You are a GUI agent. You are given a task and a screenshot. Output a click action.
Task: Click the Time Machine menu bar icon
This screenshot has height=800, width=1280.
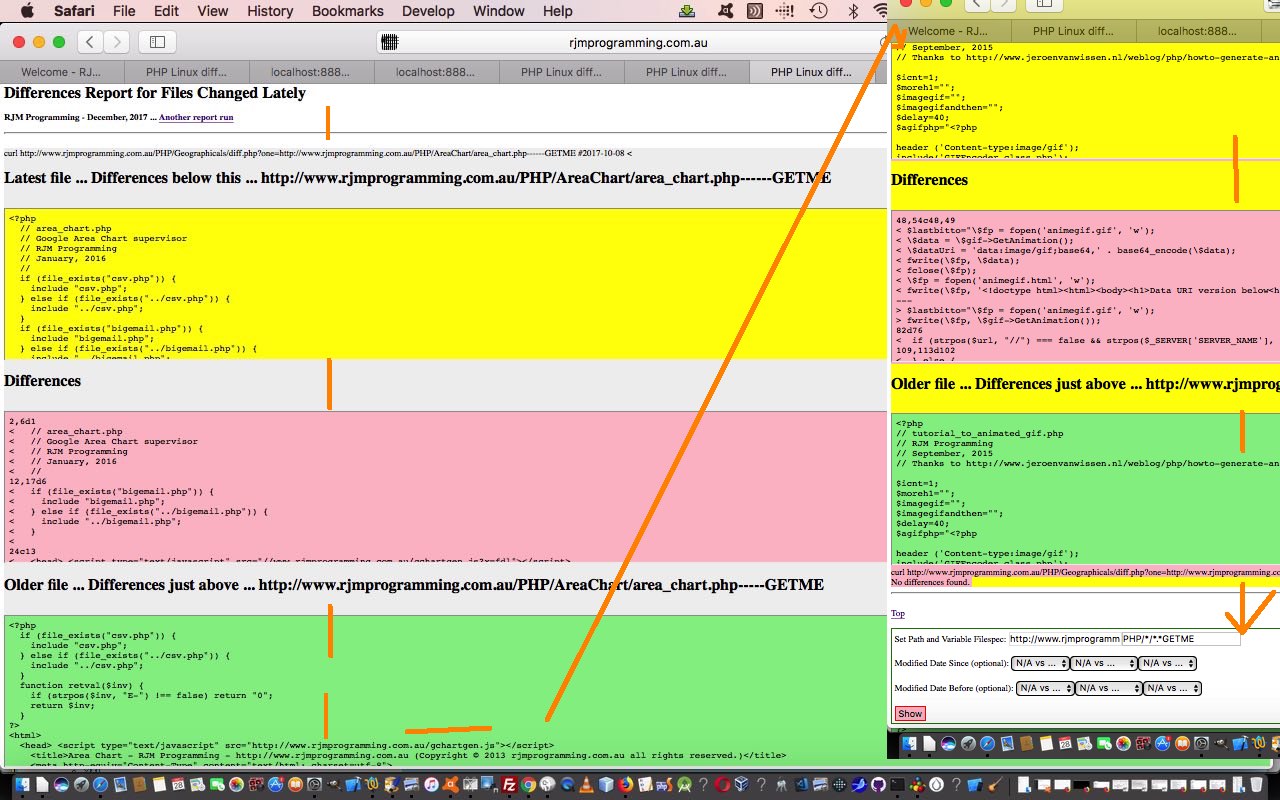pyautogui.click(x=818, y=11)
